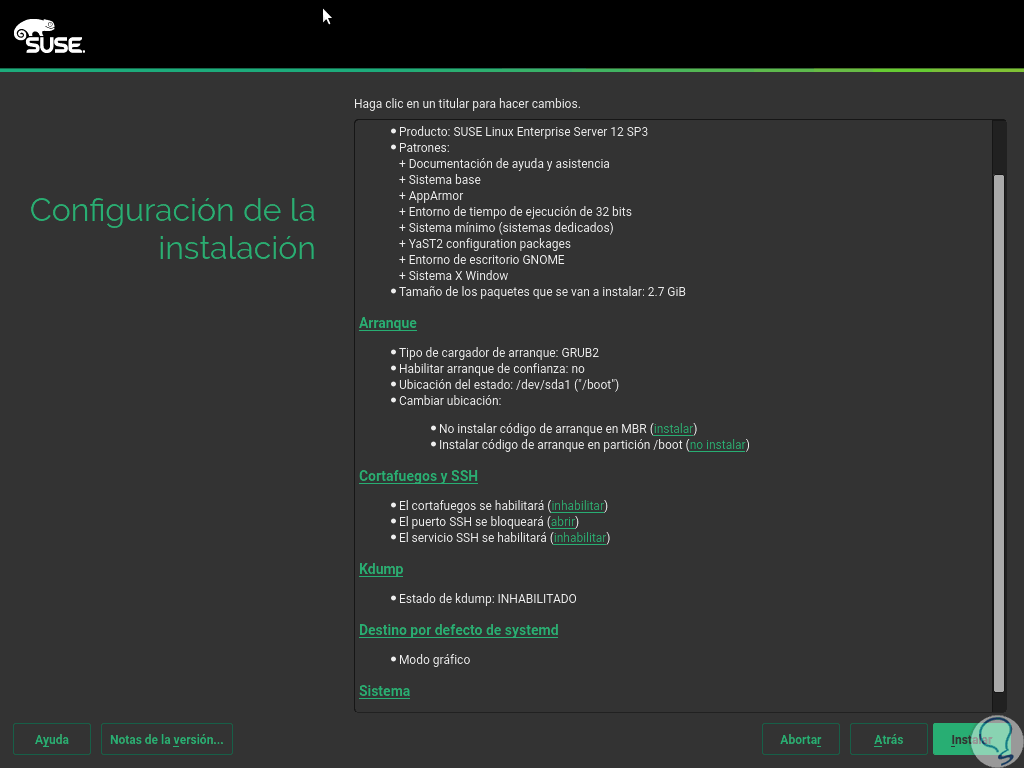Image resolution: width=1024 pixels, height=768 pixels.
Task: Click 'no instalar' link for /boot partition
Action: tap(717, 445)
